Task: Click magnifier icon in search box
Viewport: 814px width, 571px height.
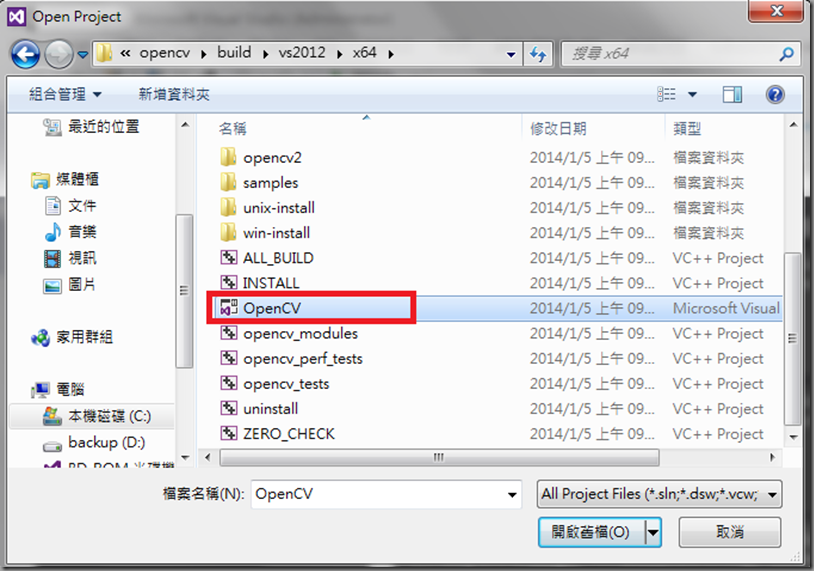Action: pyautogui.click(x=786, y=54)
